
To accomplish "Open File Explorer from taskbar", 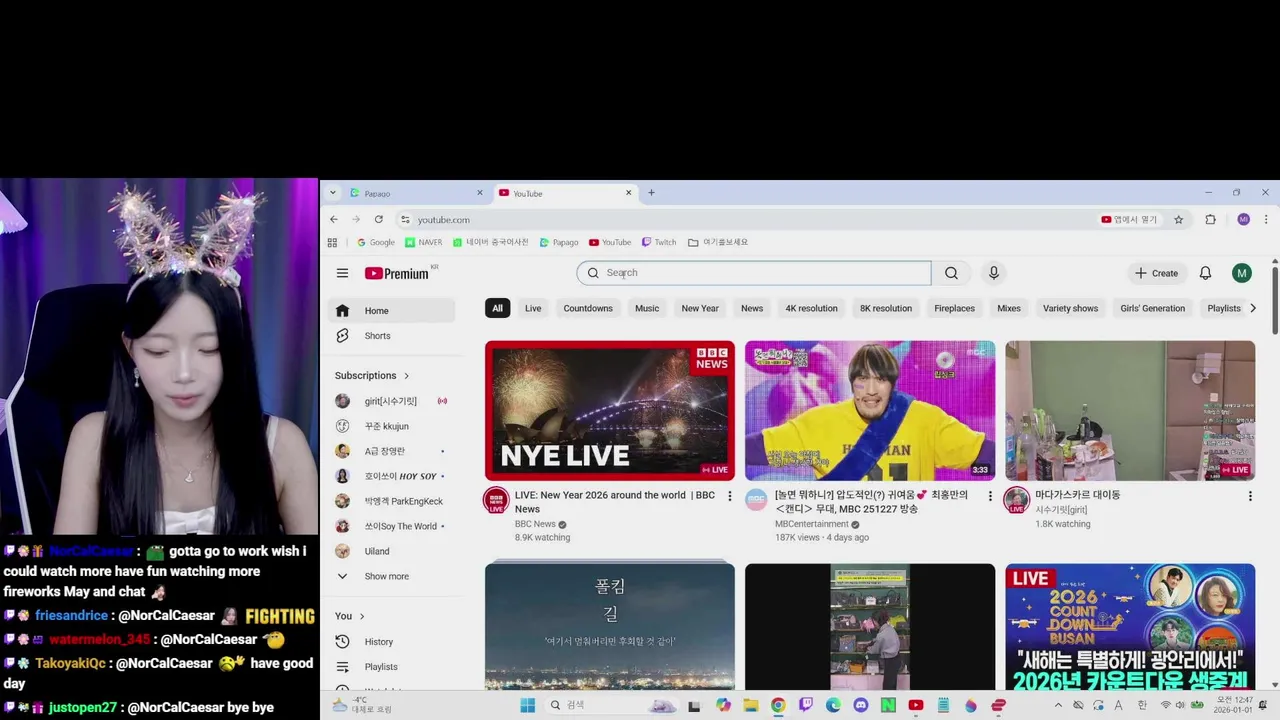I will (x=751, y=705).
